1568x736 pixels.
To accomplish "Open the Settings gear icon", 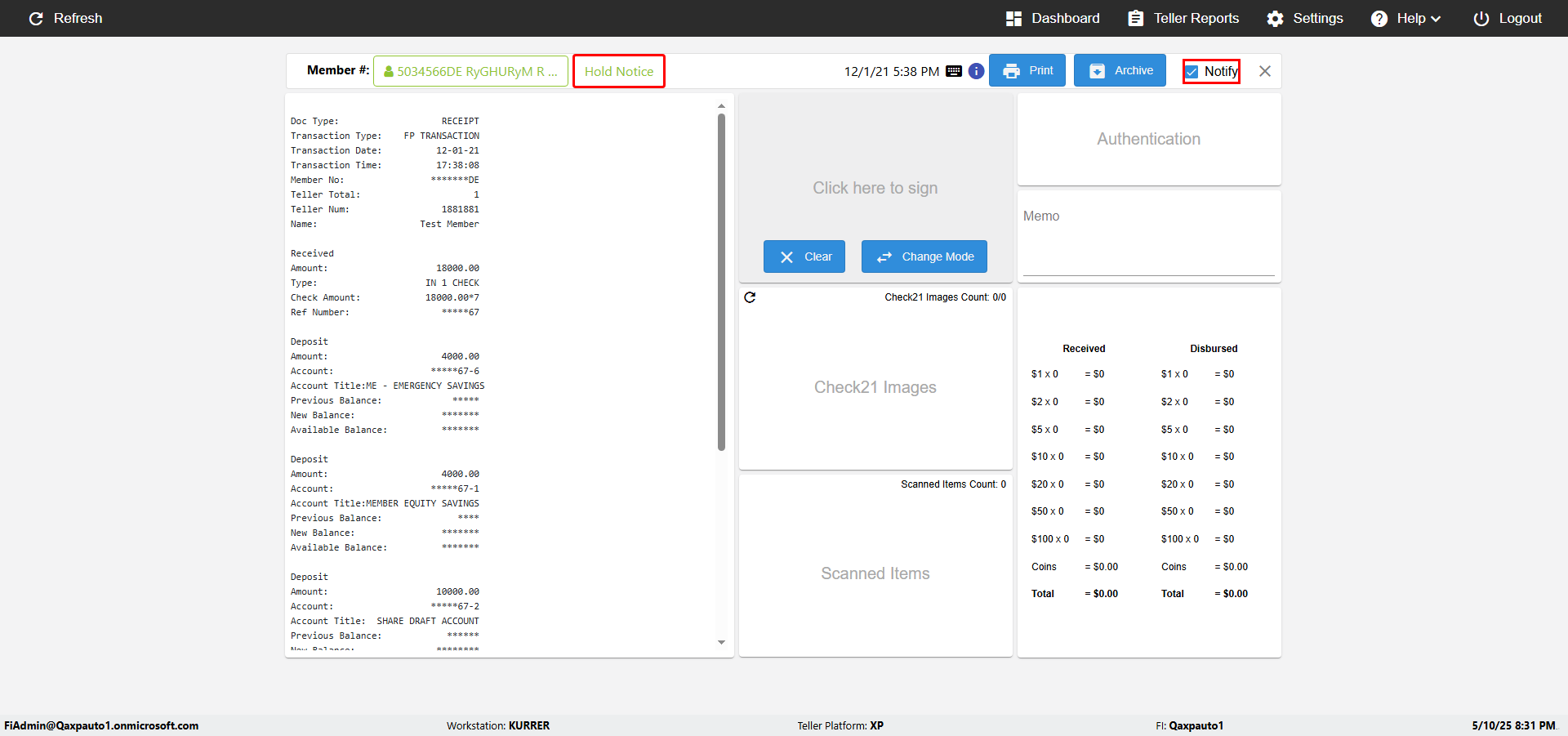I will click(x=1275, y=18).
